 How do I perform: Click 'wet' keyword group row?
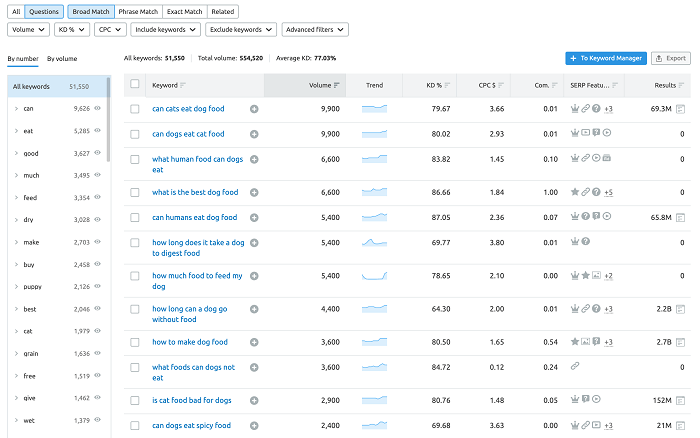(x=57, y=420)
